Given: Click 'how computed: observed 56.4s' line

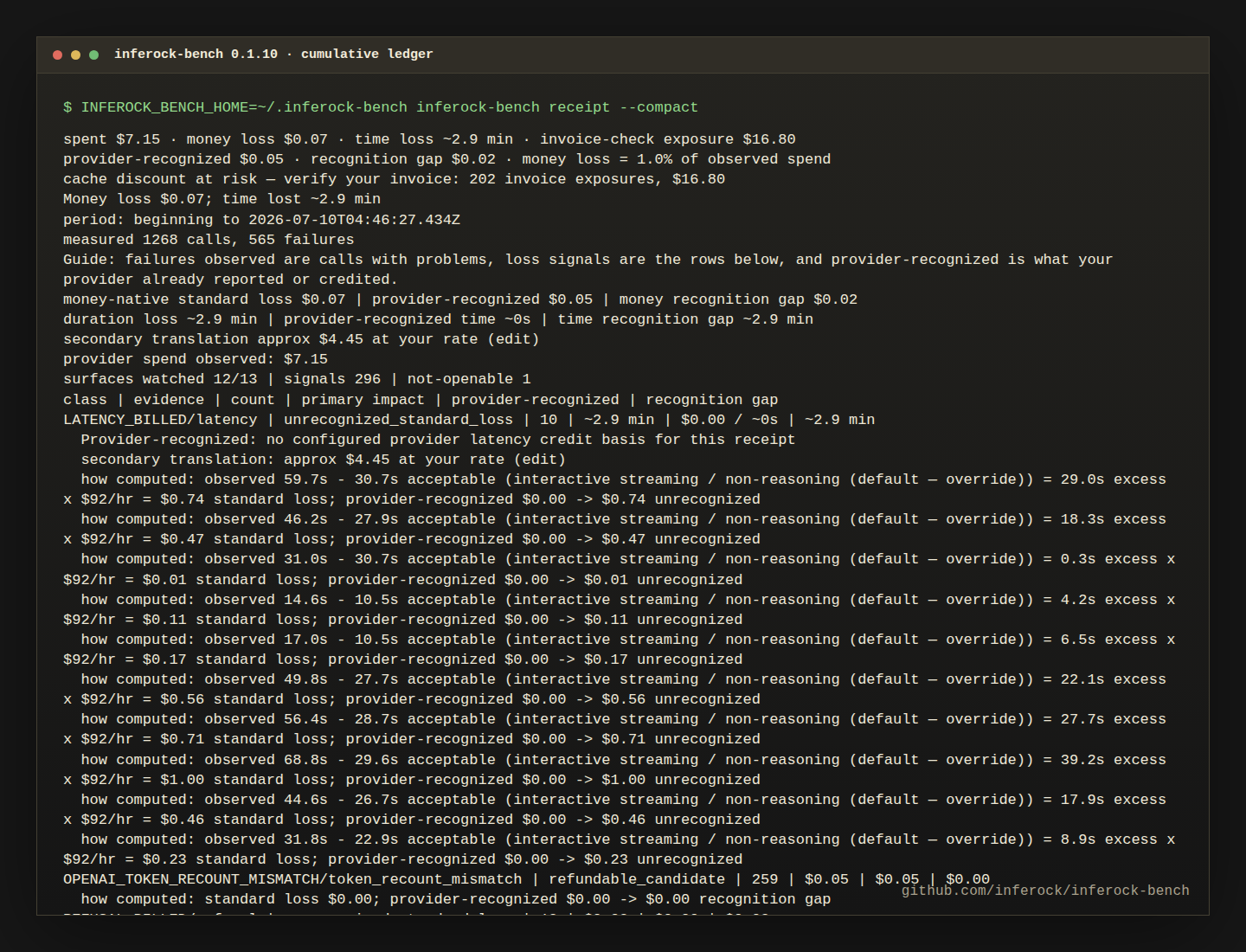Looking at the screenshot, I should click(x=623, y=719).
